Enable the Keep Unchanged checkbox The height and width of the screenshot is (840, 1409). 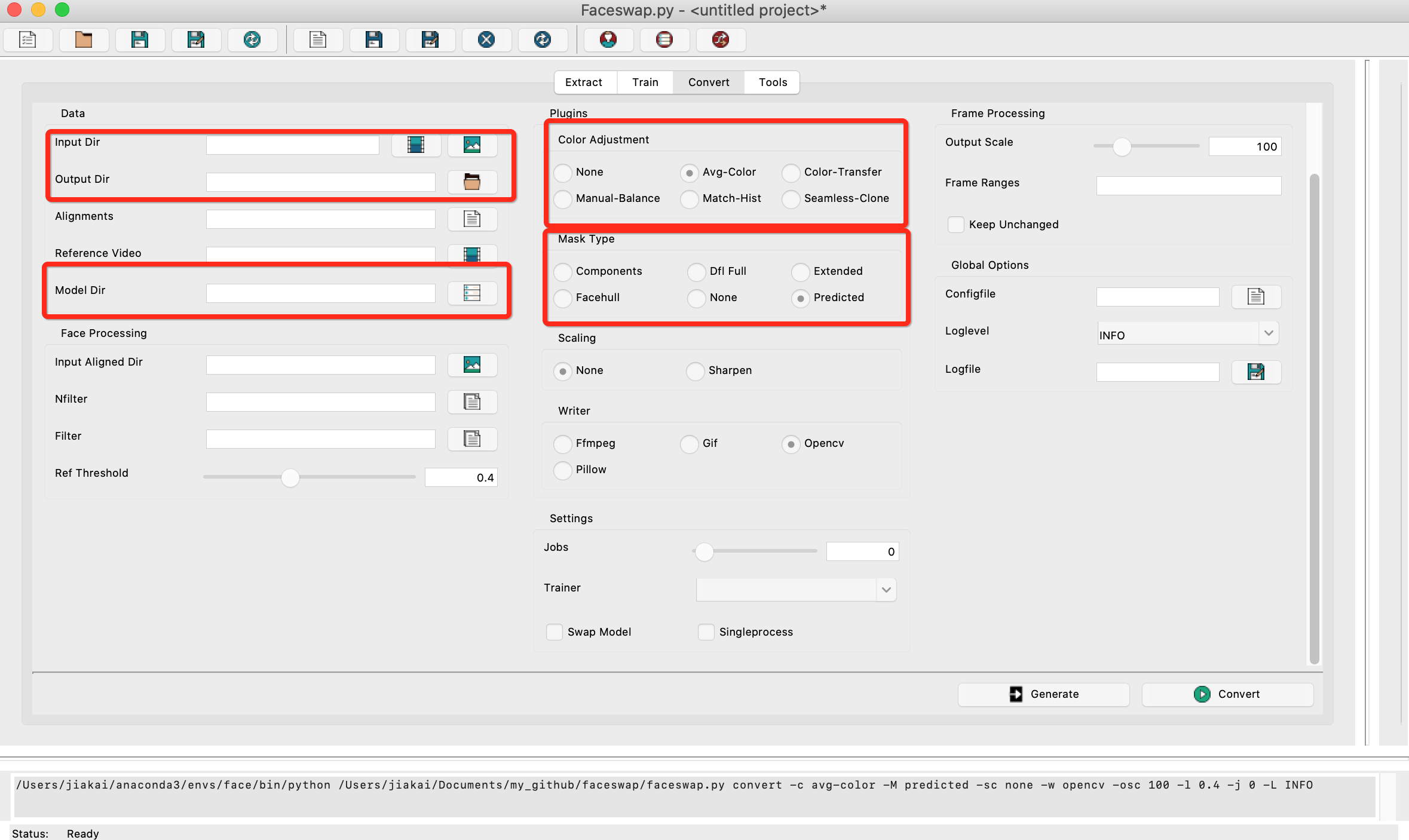(x=956, y=225)
